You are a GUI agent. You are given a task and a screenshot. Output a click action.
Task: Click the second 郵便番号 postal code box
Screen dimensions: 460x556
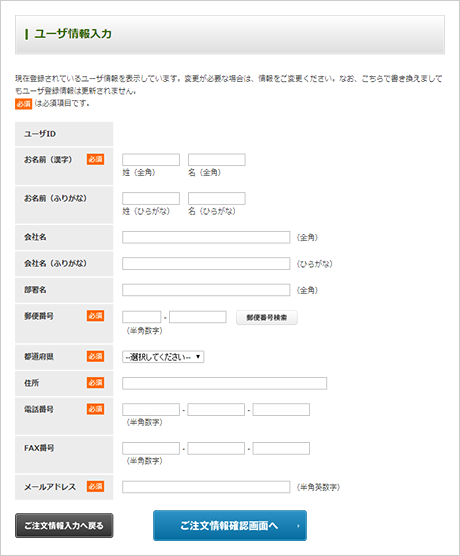[x=198, y=317]
